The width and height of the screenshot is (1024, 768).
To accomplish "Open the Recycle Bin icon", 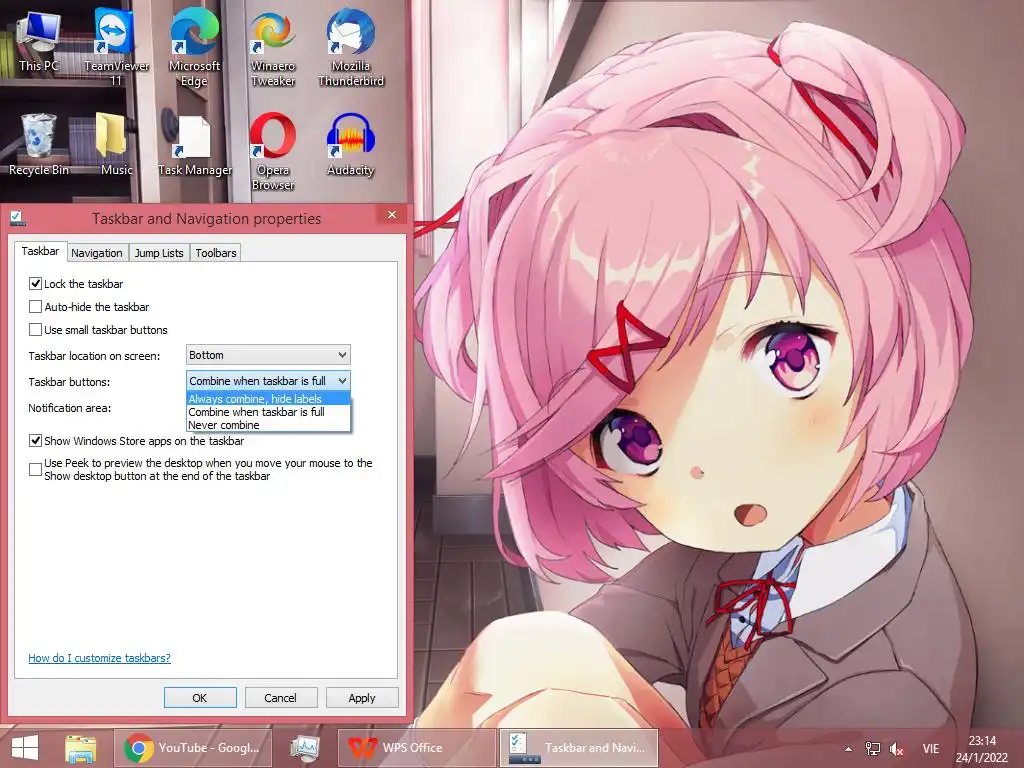I will 39,144.
